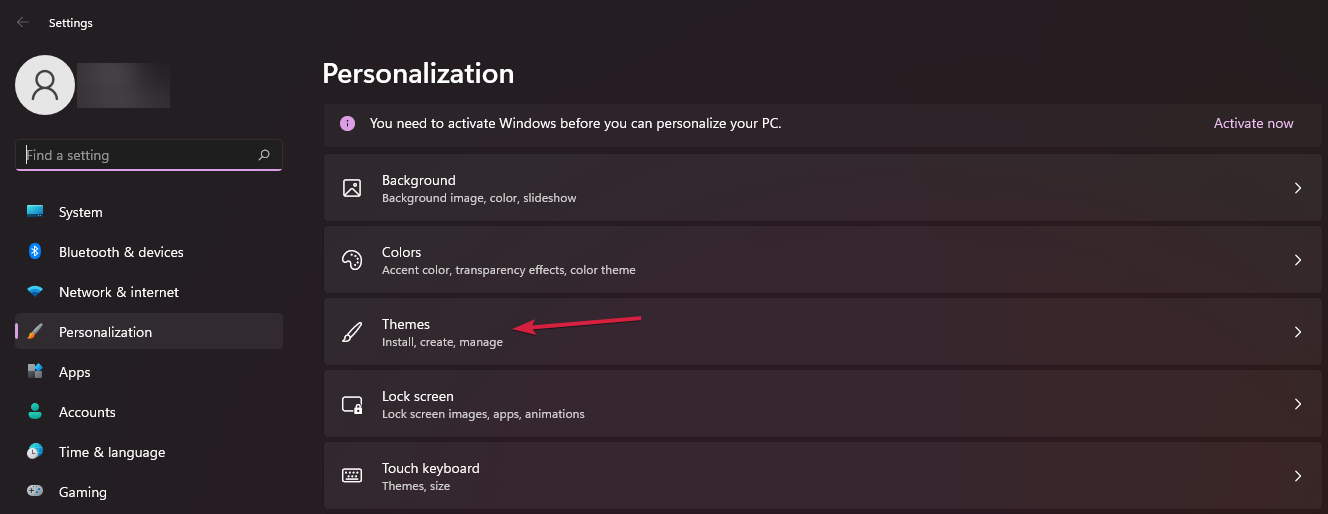Click the Activate now link

click(x=1253, y=124)
